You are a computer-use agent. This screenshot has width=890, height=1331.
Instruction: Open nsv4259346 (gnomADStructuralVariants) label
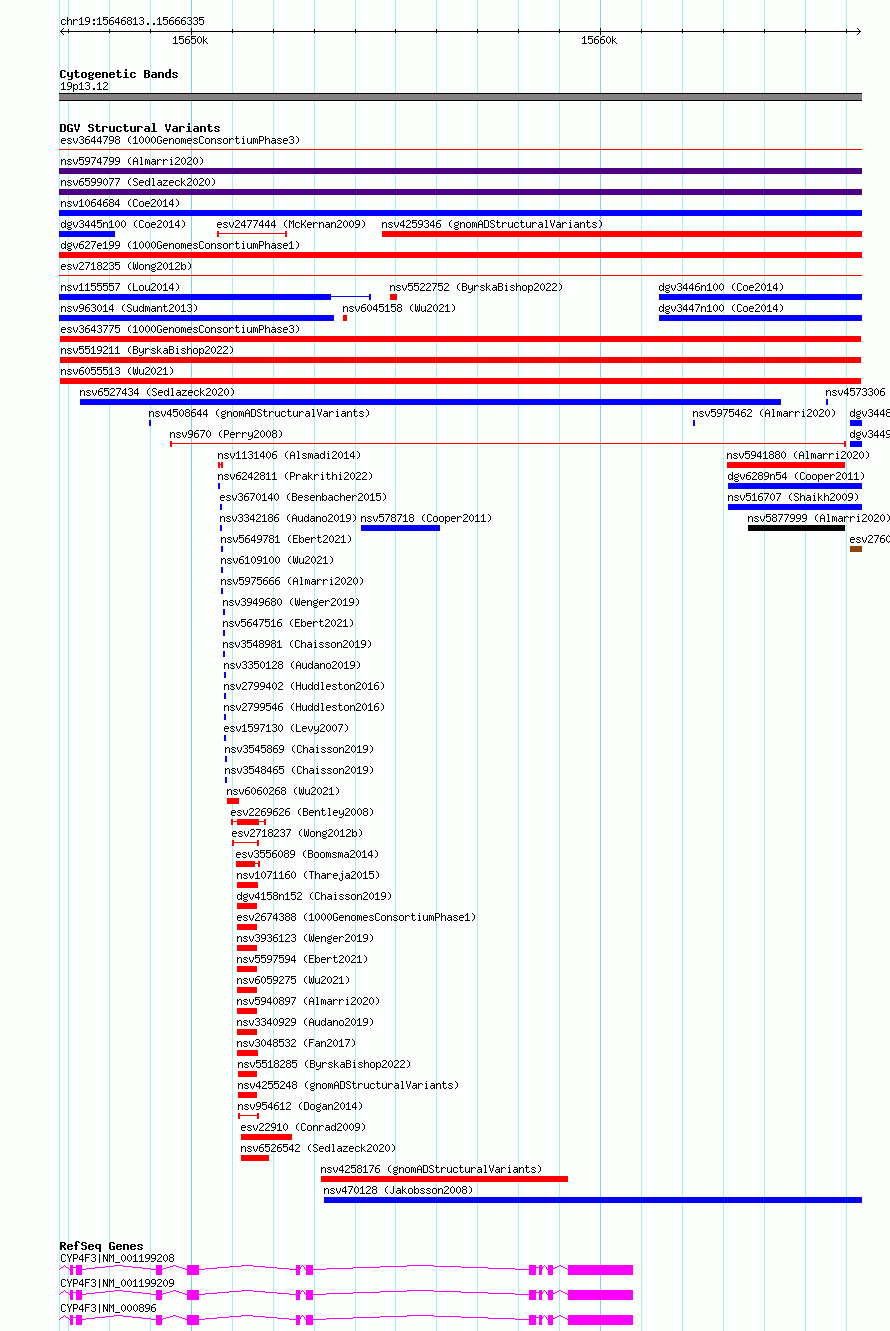tap(492, 224)
